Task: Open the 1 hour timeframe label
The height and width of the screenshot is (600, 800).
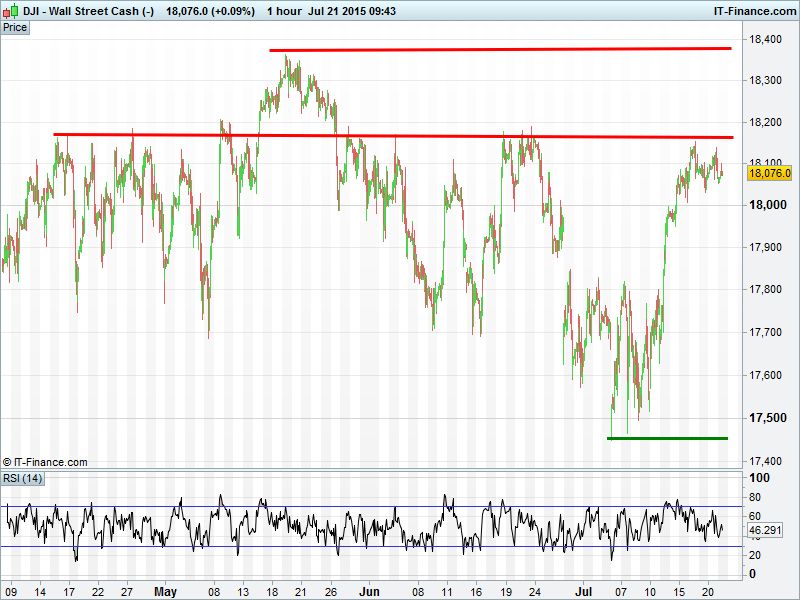Action: coord(289,11)
